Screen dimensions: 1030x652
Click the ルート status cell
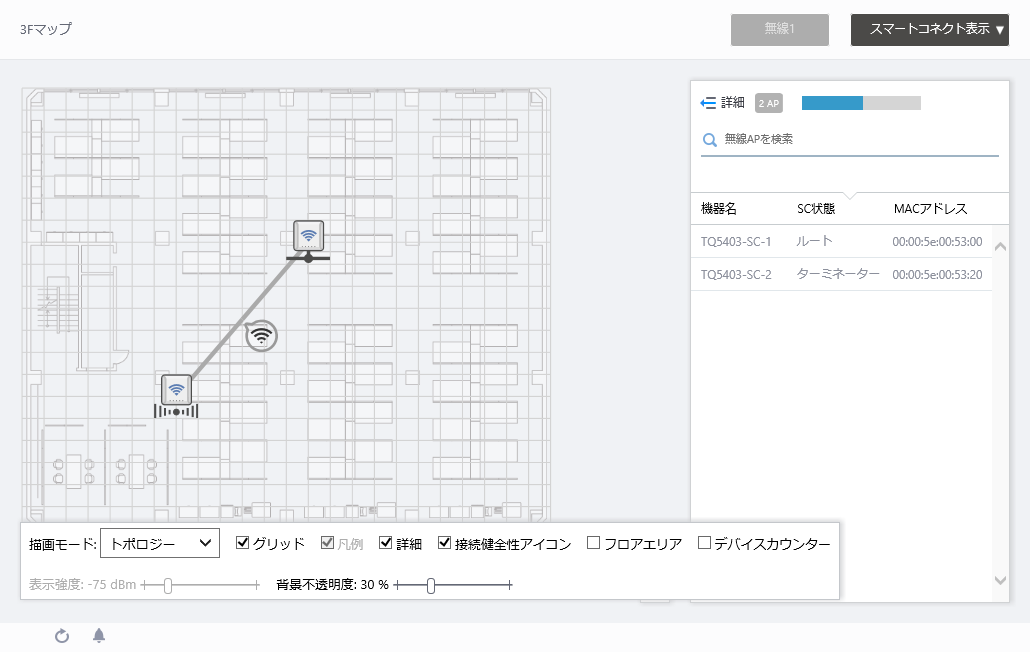click(815, 241)
